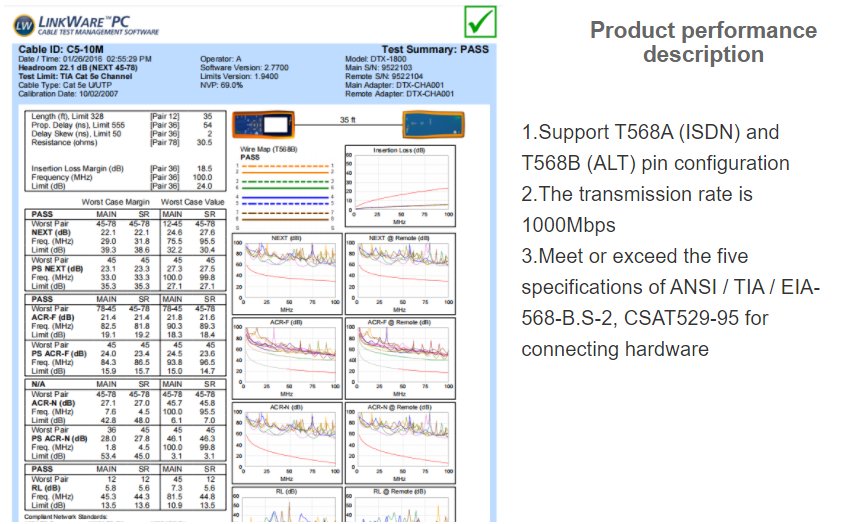Select Calibration Date: 10/02/2007

tap(68, 94)
